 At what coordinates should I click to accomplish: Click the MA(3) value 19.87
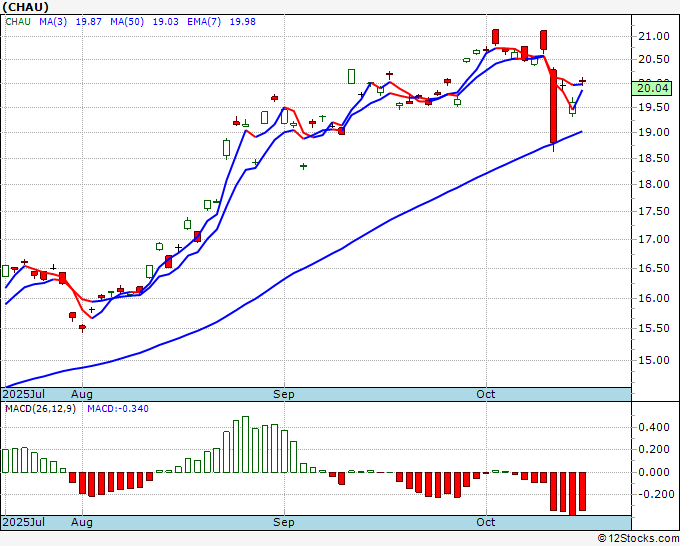click(x=88, y=22)
